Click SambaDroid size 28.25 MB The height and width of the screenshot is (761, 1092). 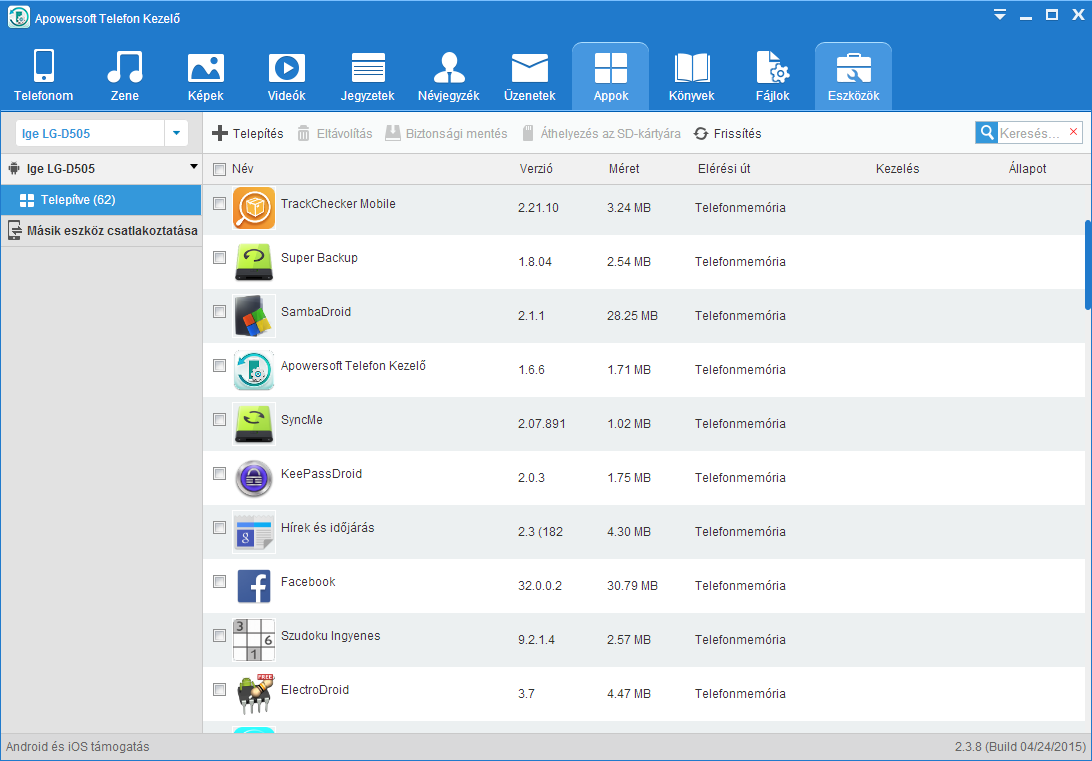click(632, 315)
